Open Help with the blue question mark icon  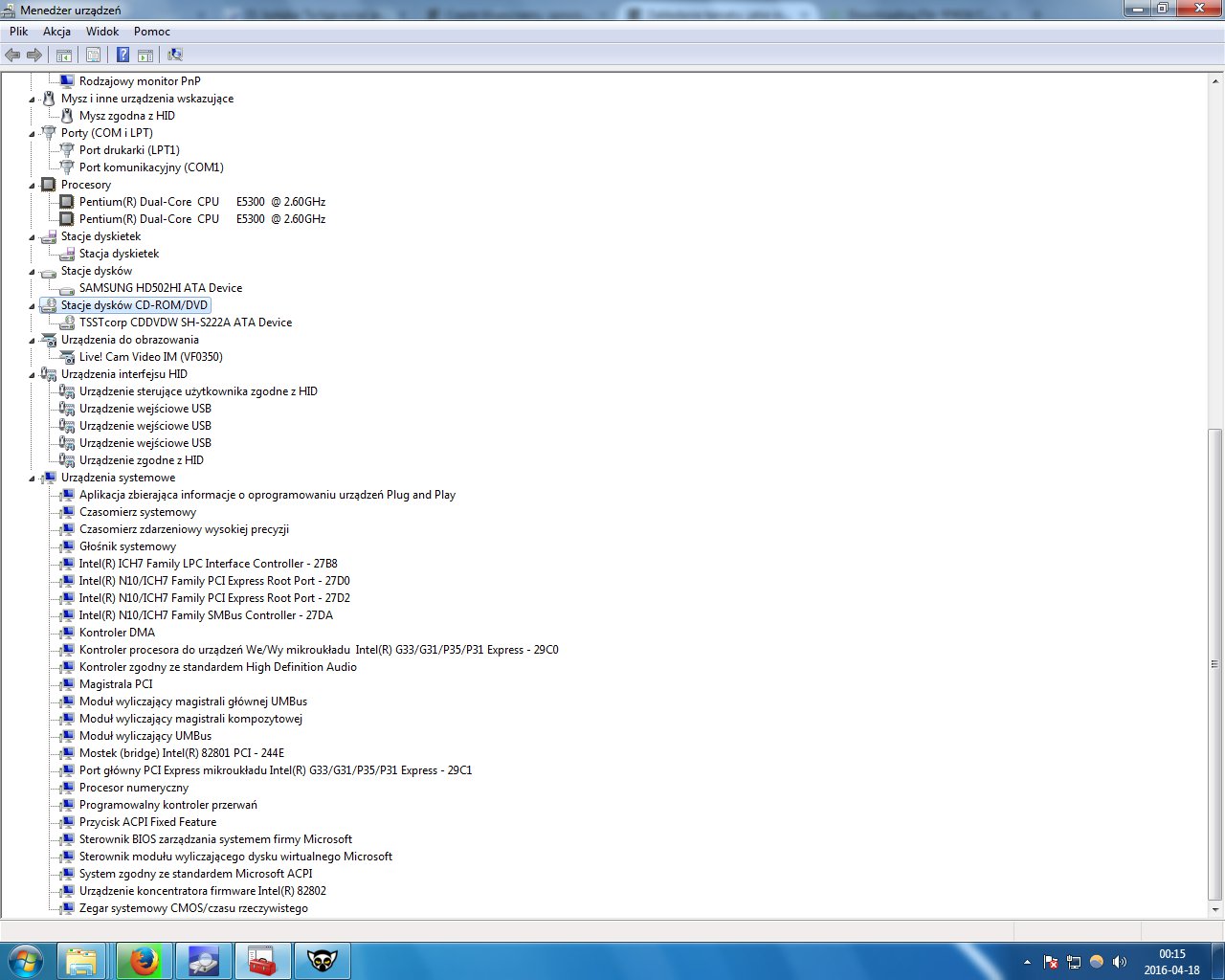point(122,56)
